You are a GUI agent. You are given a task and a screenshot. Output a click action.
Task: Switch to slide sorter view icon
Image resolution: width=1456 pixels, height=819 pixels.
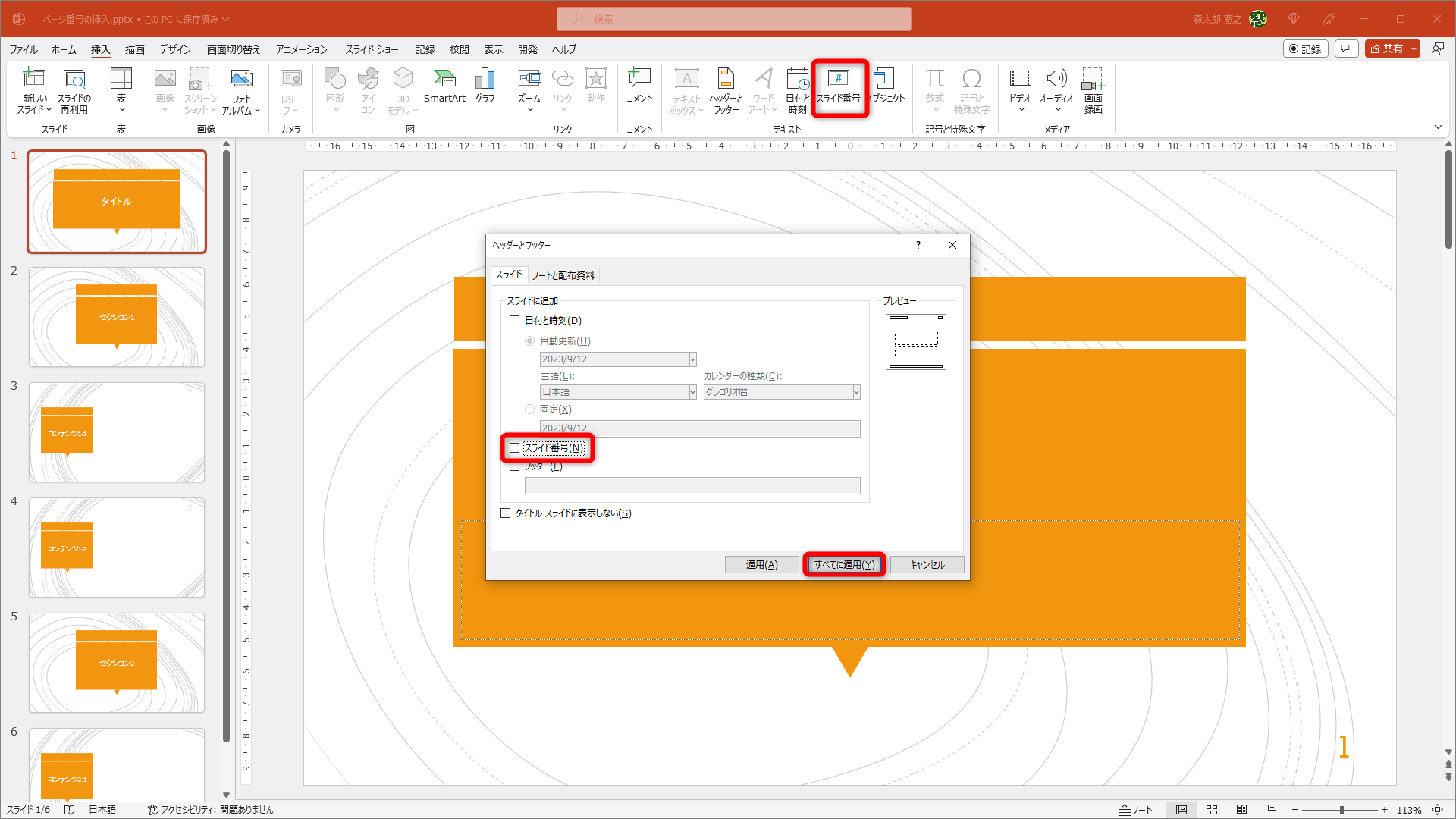[1212, 810]
